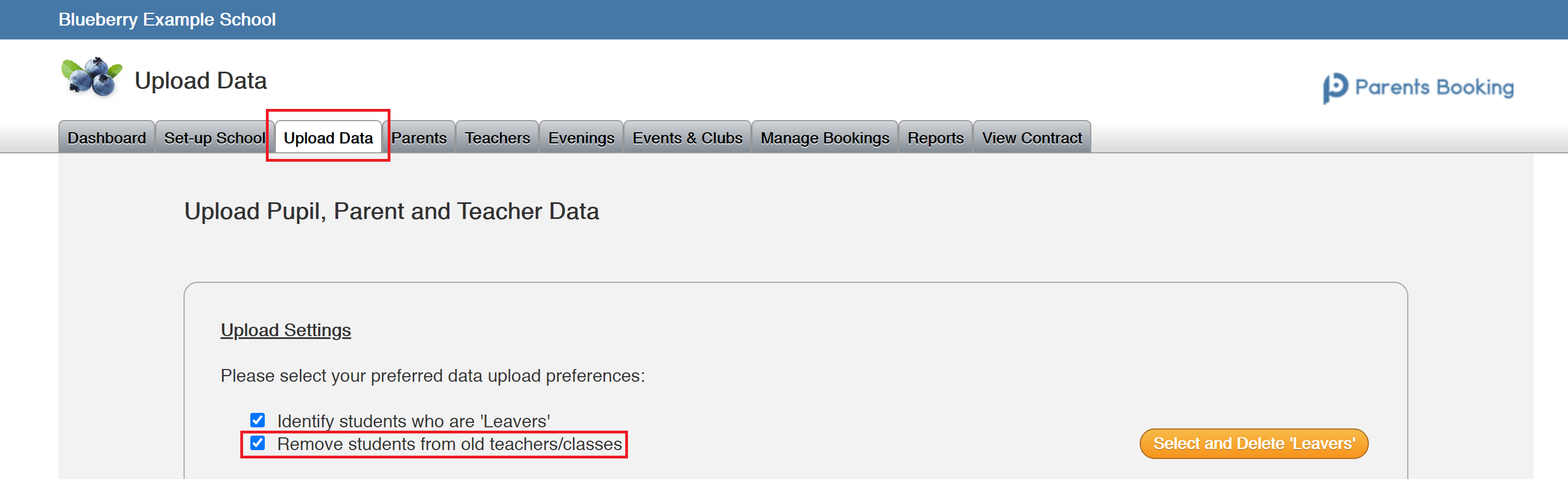The width and height of the screenshot is (1568, 479).
Task: Go to Manage Bookings tab
Action: pos(825,137)
